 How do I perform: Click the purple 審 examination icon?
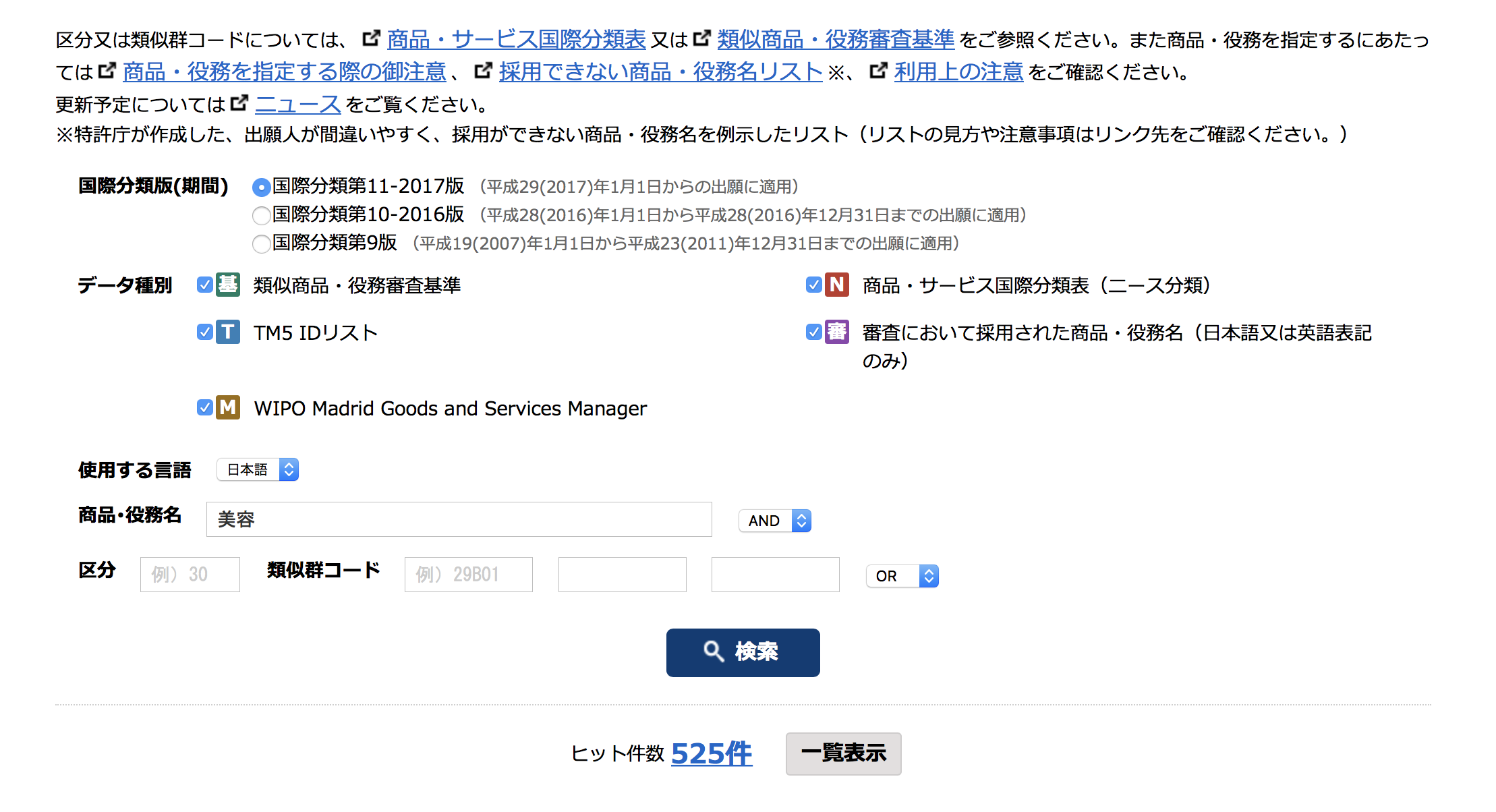coord(837,332)
